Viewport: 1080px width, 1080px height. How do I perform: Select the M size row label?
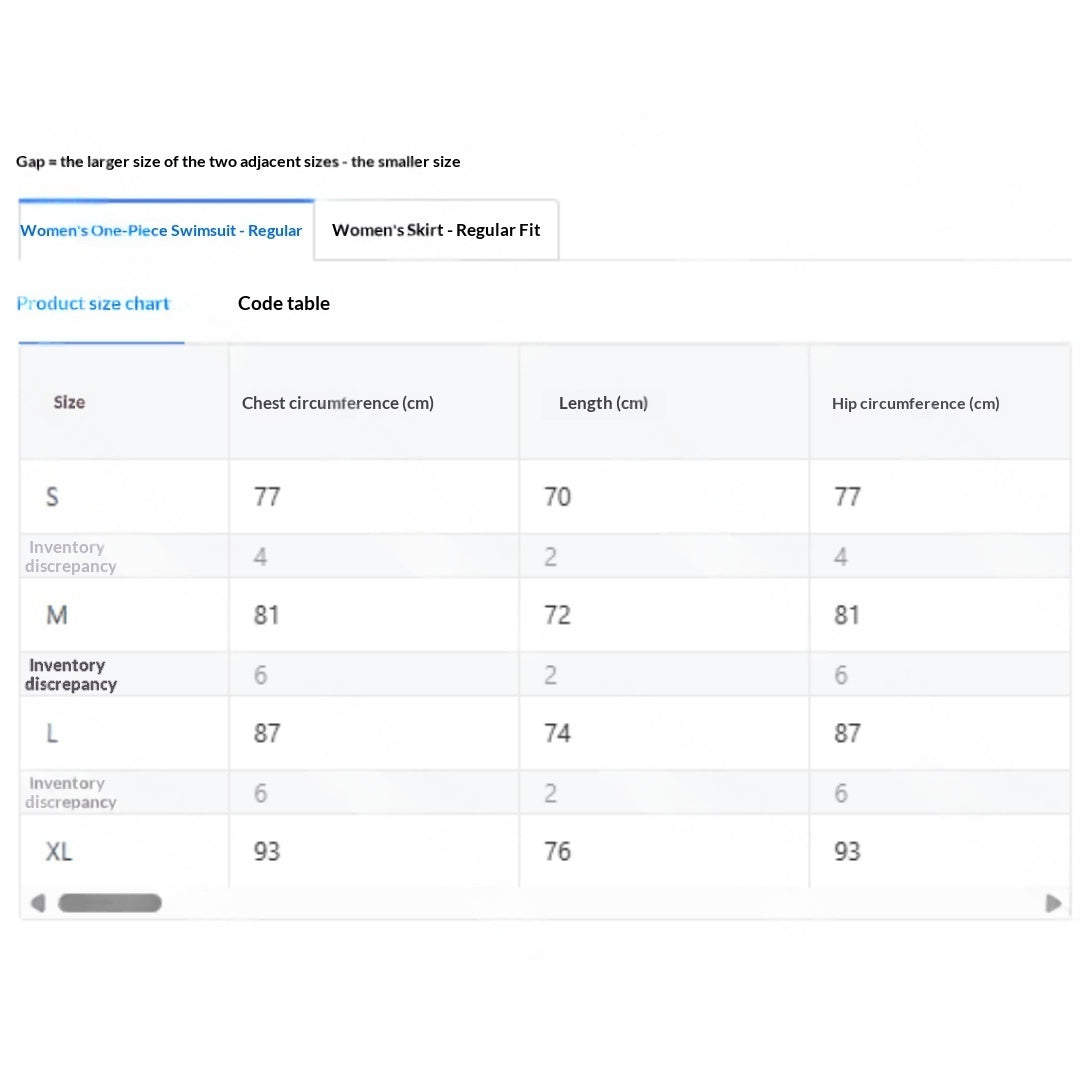pyautogui.click(x=57, y=615)
